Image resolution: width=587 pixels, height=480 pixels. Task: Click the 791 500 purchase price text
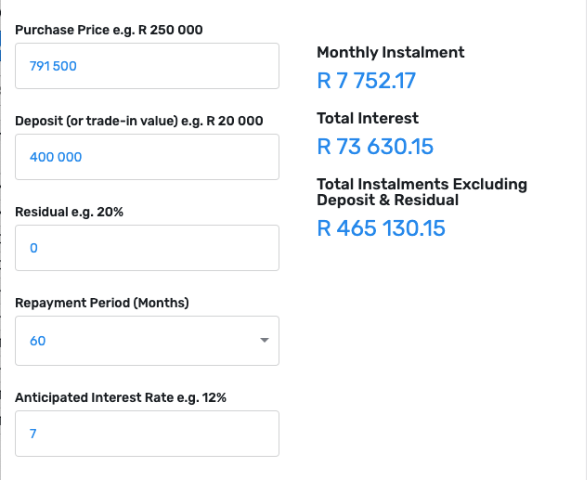[53, 66]
